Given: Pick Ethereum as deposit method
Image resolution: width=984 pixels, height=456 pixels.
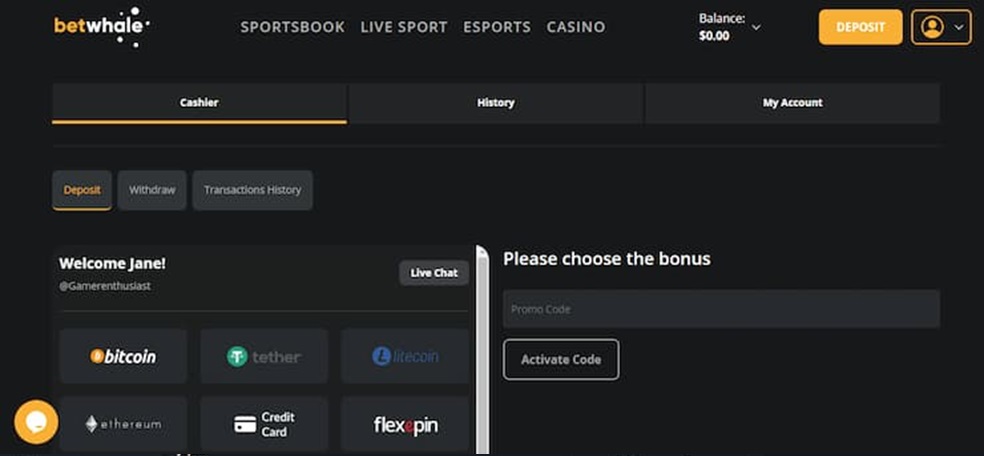Looking at the screenshot, I should (123, 424).
